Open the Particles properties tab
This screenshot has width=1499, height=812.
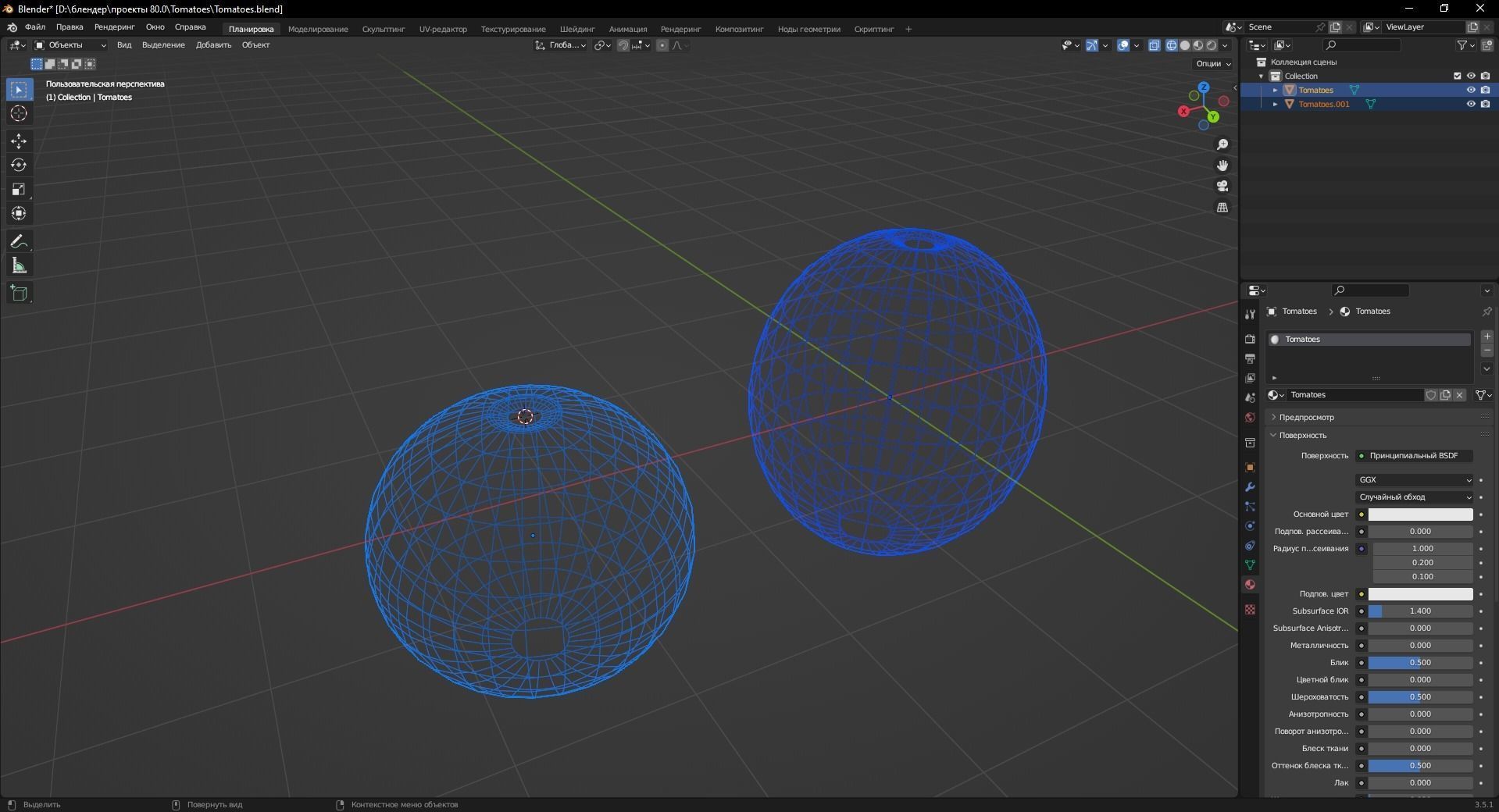[x=1250, y=507]
